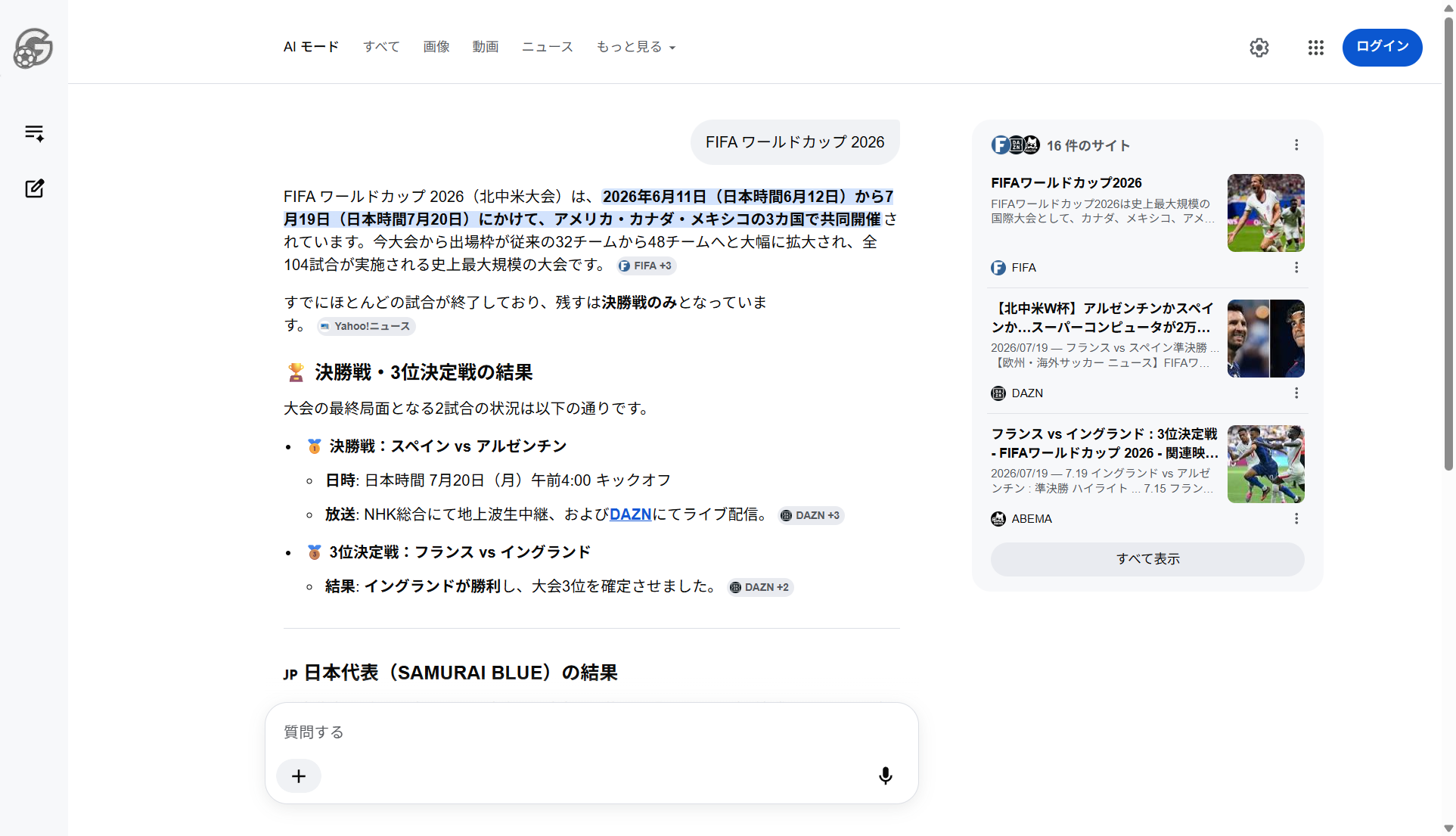Open the DAZN +3 citation chip

tap(810, 515)
